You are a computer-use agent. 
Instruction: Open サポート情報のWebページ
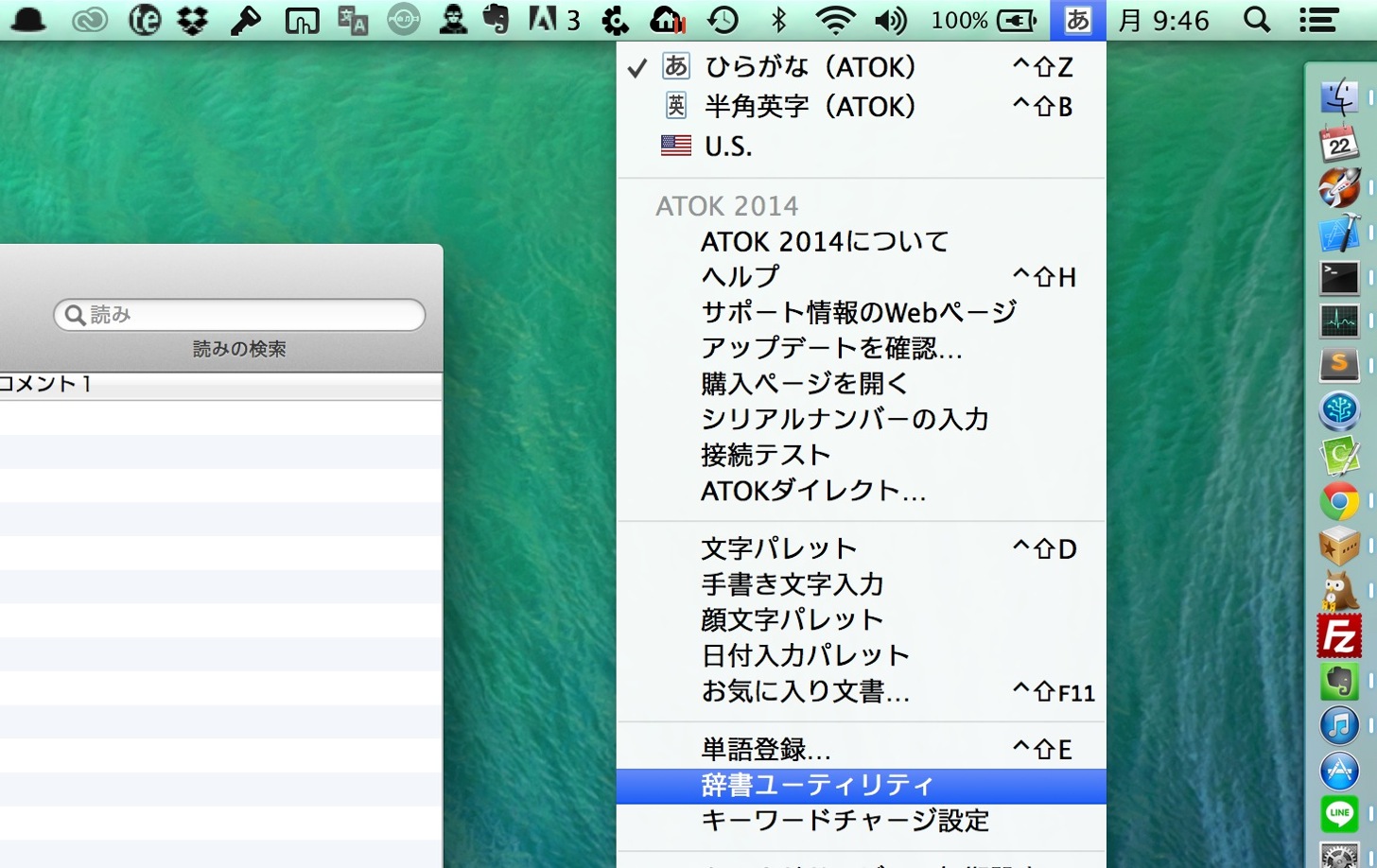[x=861, y=313]
